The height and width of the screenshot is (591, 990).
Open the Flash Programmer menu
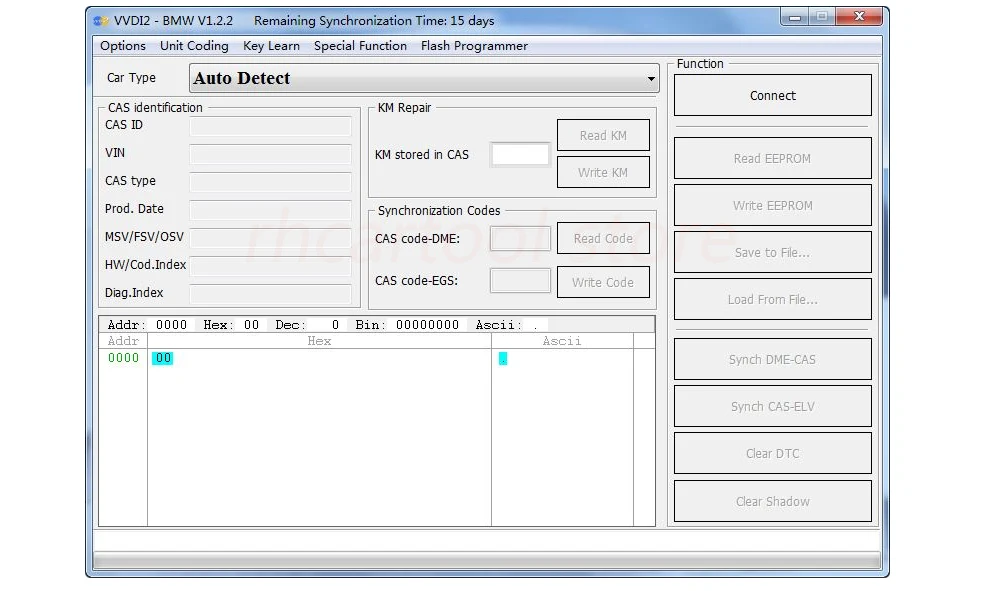point(474,46)
